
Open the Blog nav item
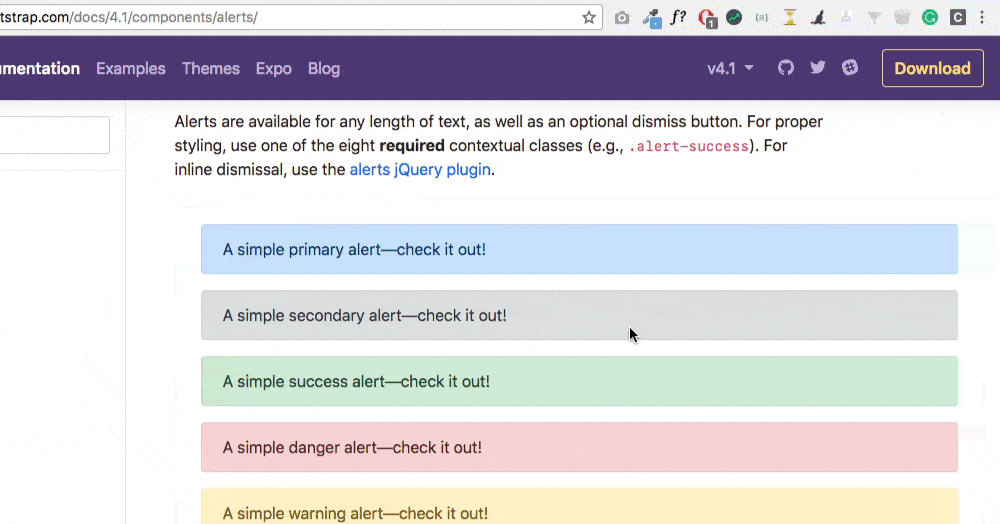click(324, 68)
